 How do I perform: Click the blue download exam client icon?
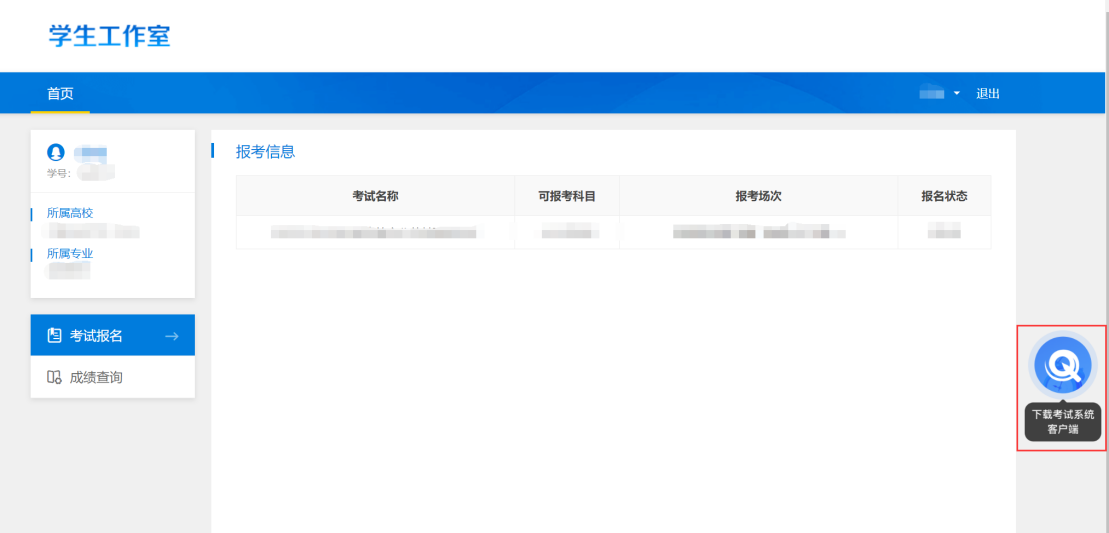tap(1063, 367)
